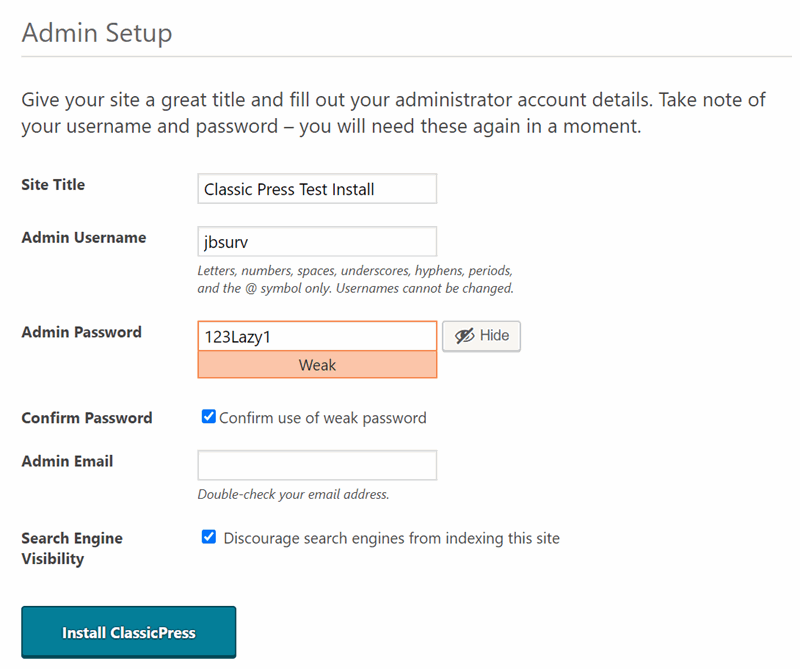Screen dimensions: 800x669
Task: Click the empty Admin Email field
Action: pyautogui.click(x=317, y=465)
